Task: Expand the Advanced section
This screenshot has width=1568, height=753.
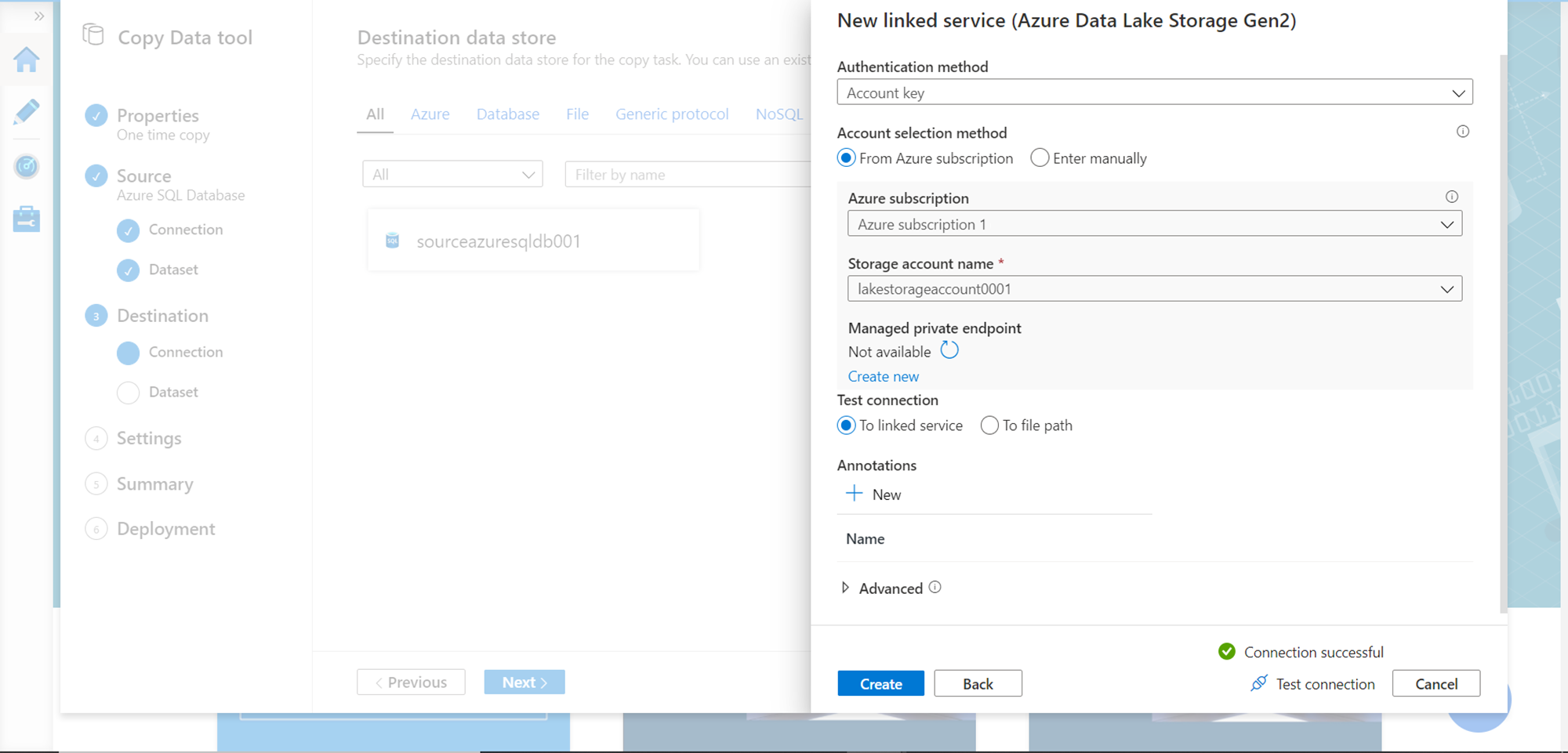Action: coord(845,588)
